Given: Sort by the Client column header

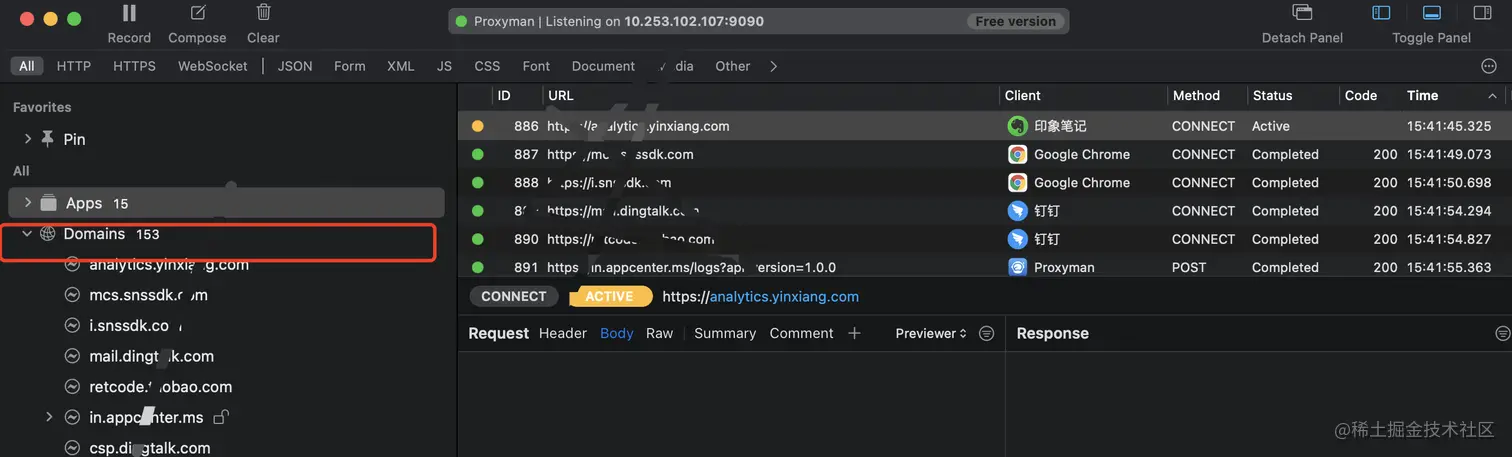Looking at the screenshot, I should [1023, 95].
